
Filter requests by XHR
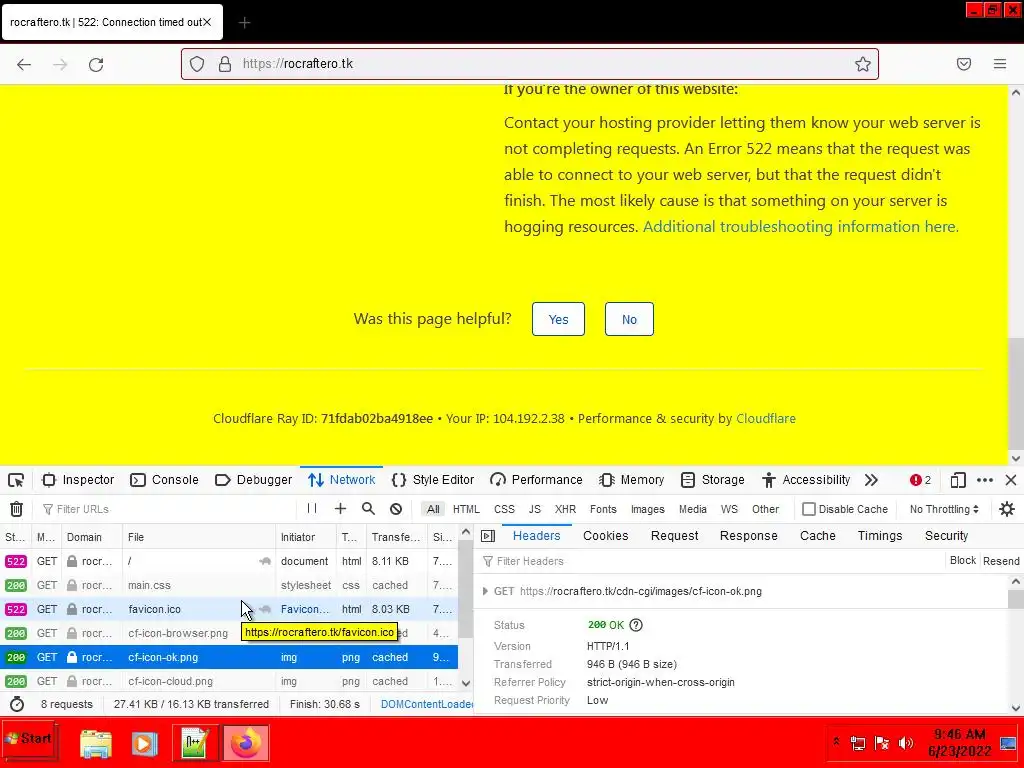566,509
